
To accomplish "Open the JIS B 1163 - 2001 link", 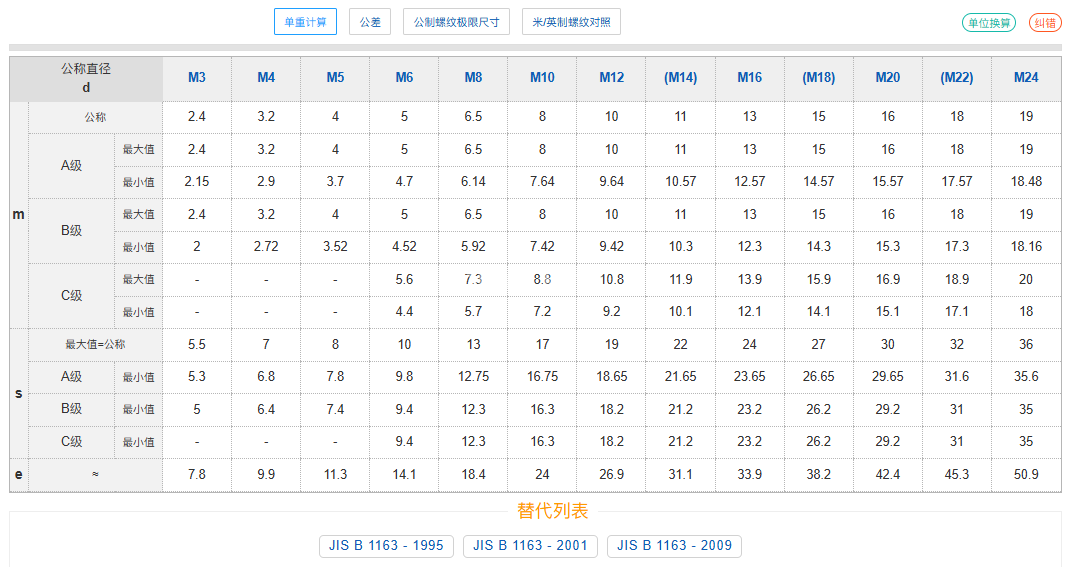I will click(530, 546).
